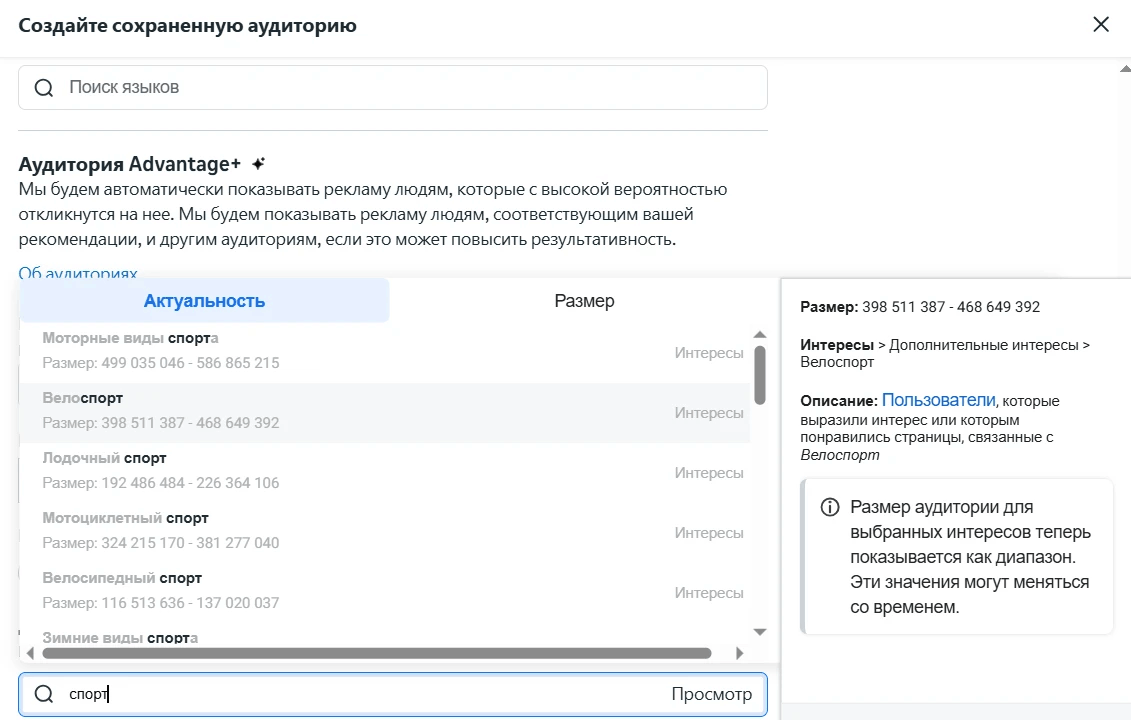Switch to the Размер tab
The image size is (1131, 720).
click(584, 300)
